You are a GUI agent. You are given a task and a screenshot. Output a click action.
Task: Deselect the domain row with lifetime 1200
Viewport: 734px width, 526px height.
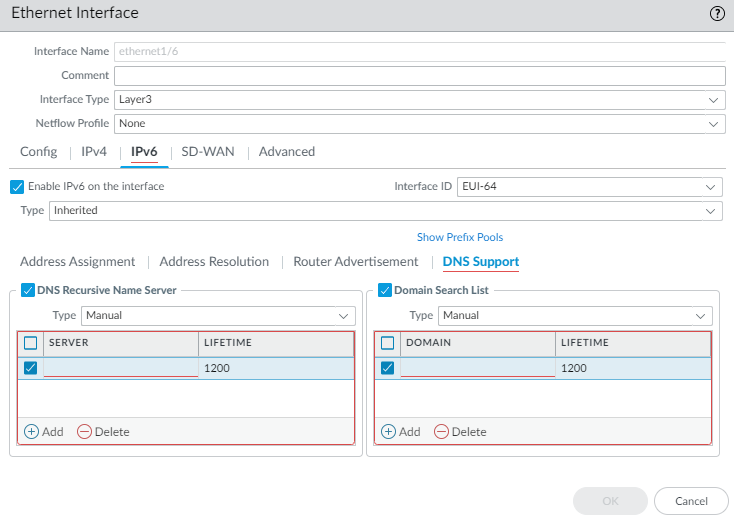point(388,368)
